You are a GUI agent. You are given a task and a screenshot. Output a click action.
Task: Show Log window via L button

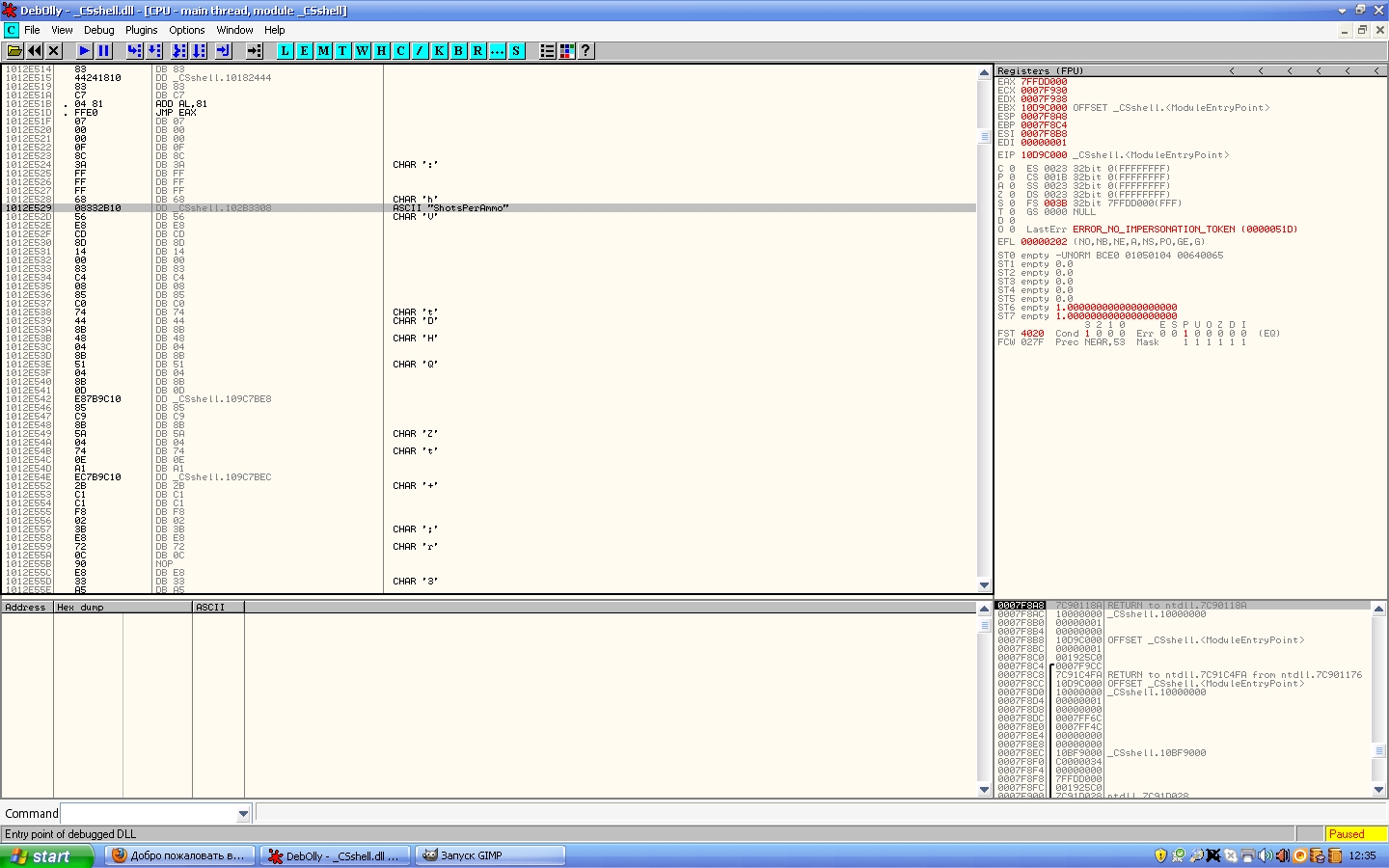tap(286, 51)
